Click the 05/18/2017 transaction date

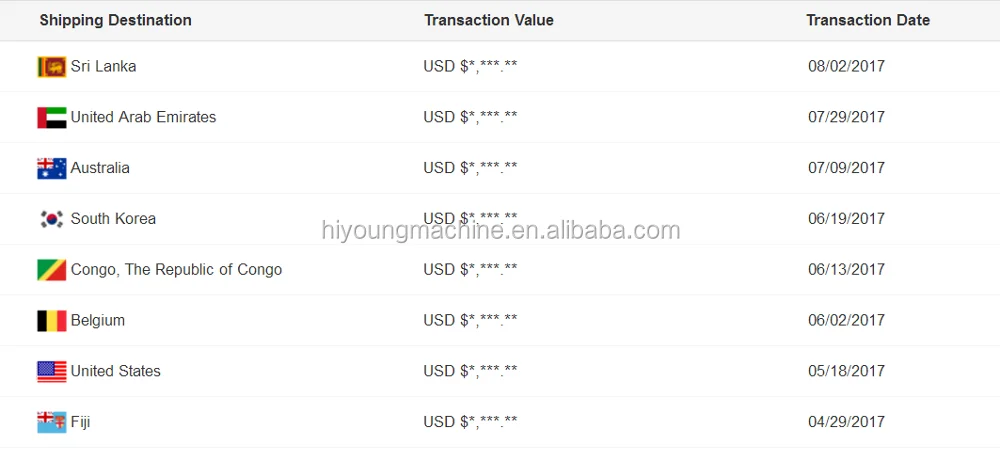point(846,371)
